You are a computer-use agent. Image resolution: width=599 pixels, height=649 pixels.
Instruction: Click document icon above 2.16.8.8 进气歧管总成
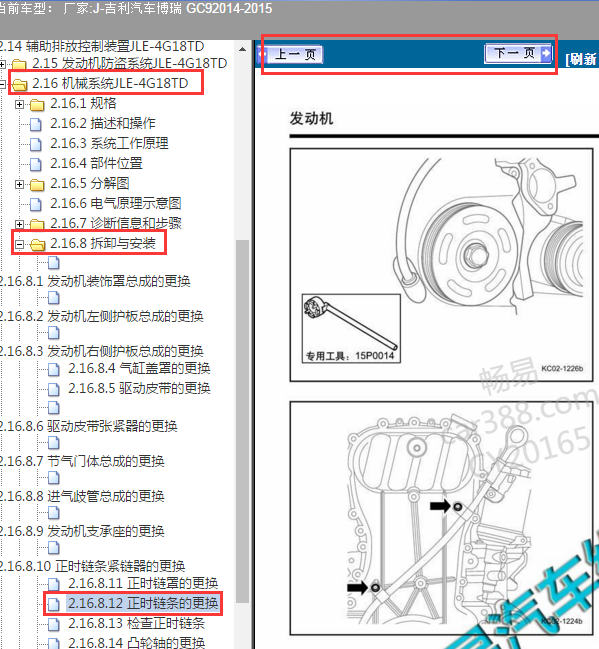point(53,478)
